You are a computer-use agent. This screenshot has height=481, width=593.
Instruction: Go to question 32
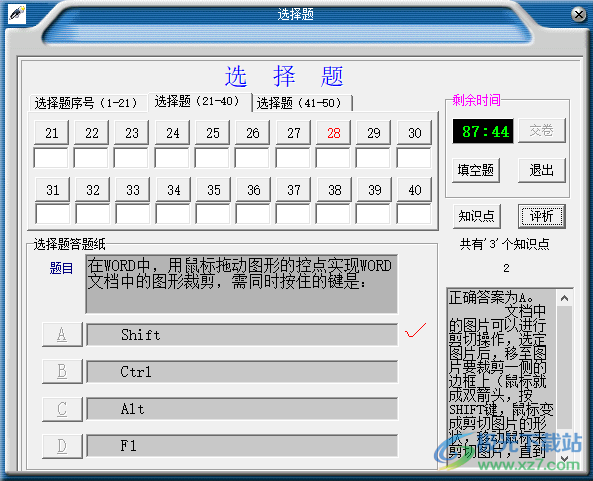[93, 189]
